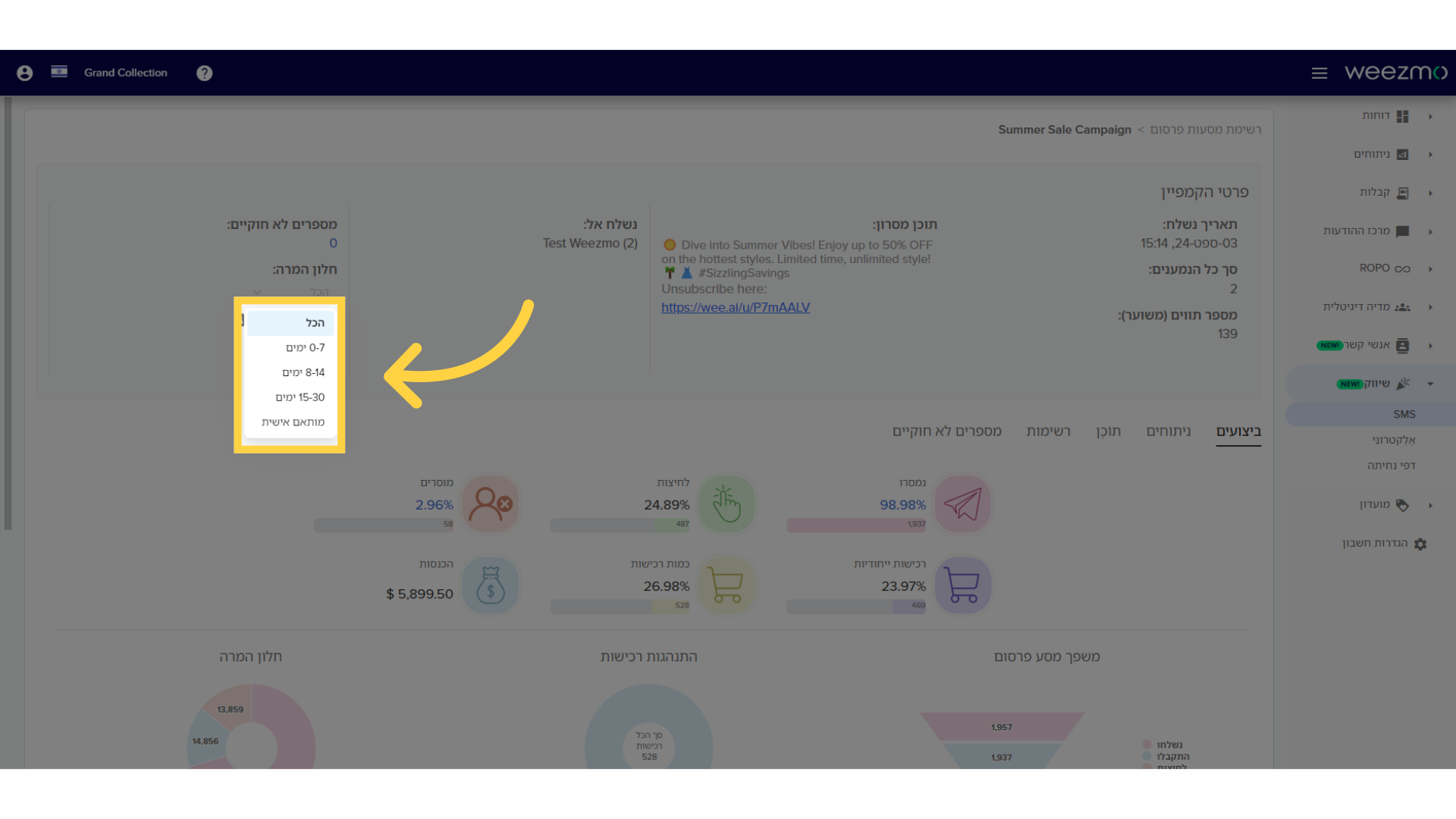This screenshot has width=1456, height=819.
Task: Select the מותאם אישית option
Action: [290, 422]
